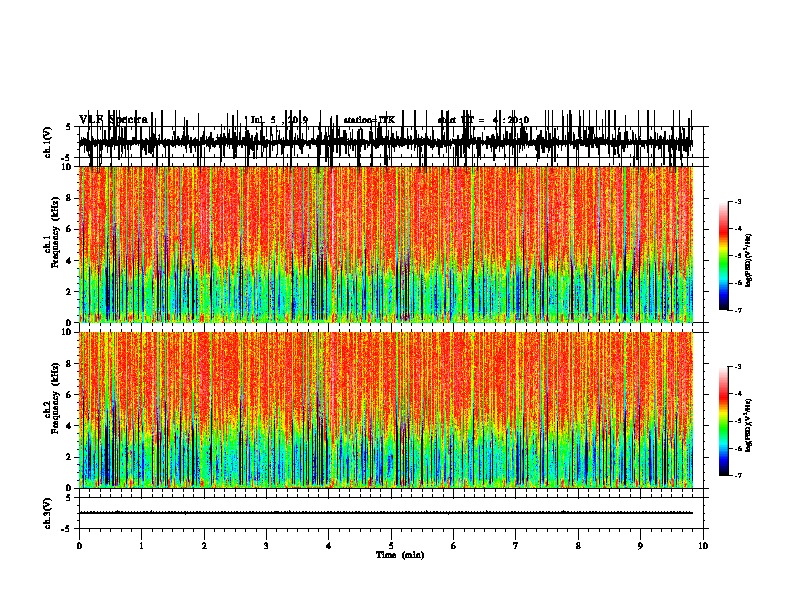Image resolution: width=792 pixels, height=612 pixels.
Task: Click the log PSD label by ch.2 color bar
Action: pos(748,425)
